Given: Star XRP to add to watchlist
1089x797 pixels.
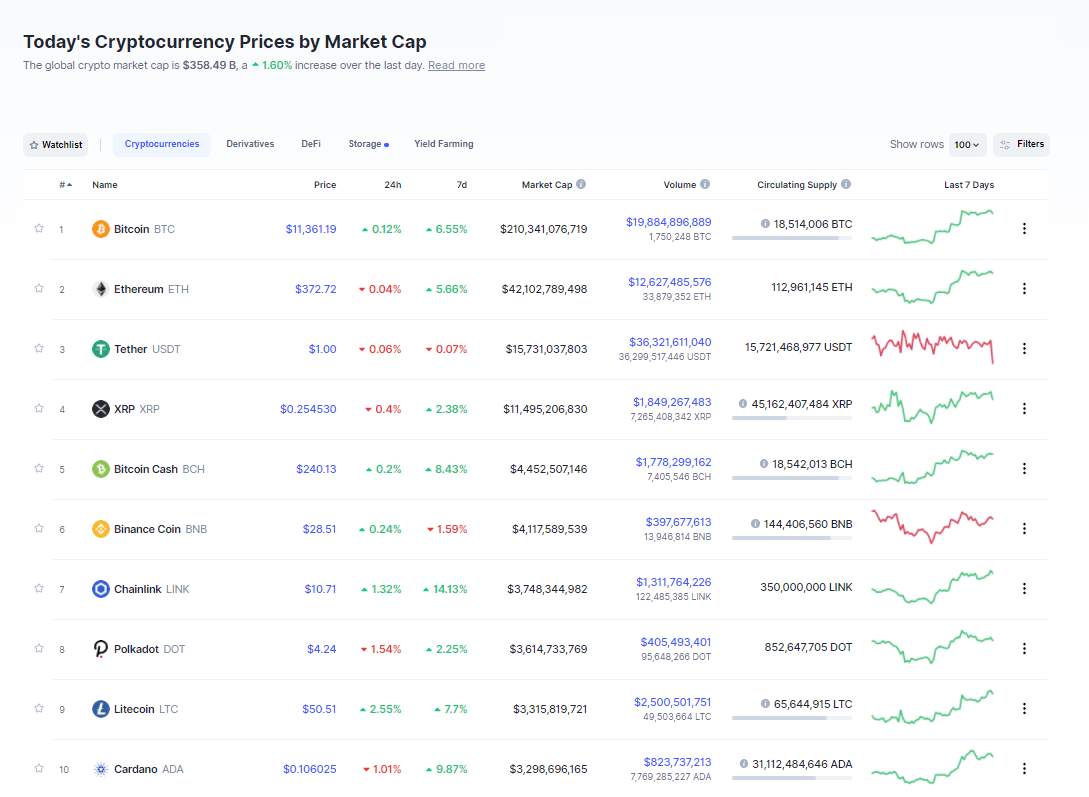Looking at the screenshot, I should pyautogui.click(x=39, y=408).
